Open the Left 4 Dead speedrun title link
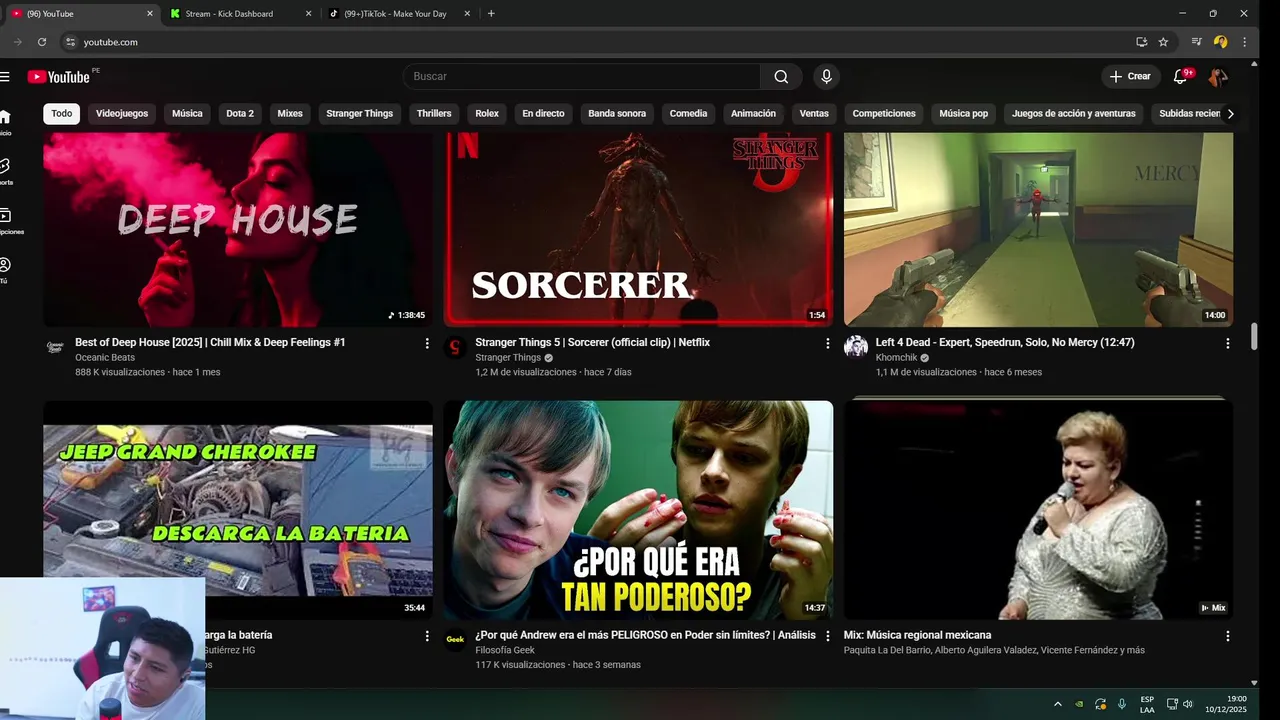1280x720 pixels. coord(1005,343)
